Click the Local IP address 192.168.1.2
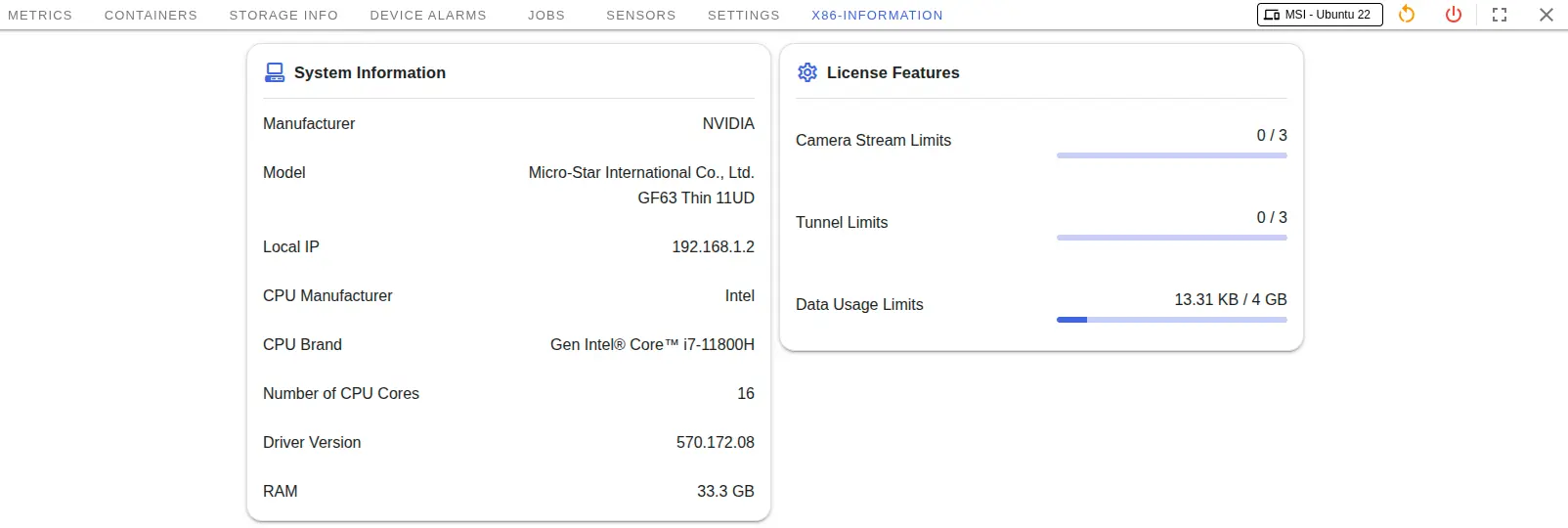 tap(713, 246)
